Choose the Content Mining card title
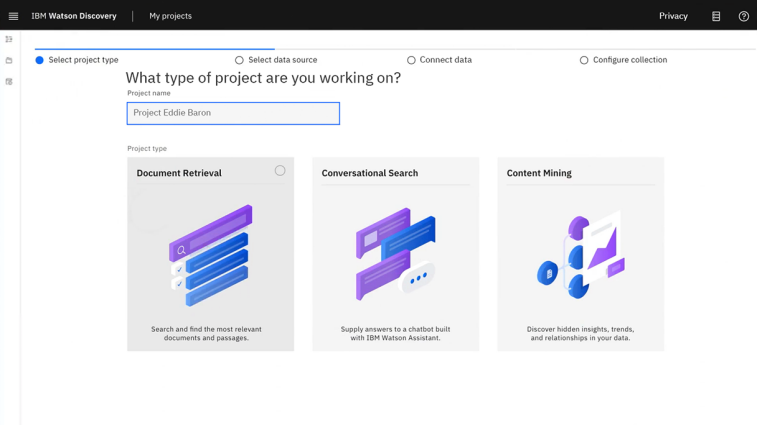This screenshot has width=757, height=425. pos(539,173)
